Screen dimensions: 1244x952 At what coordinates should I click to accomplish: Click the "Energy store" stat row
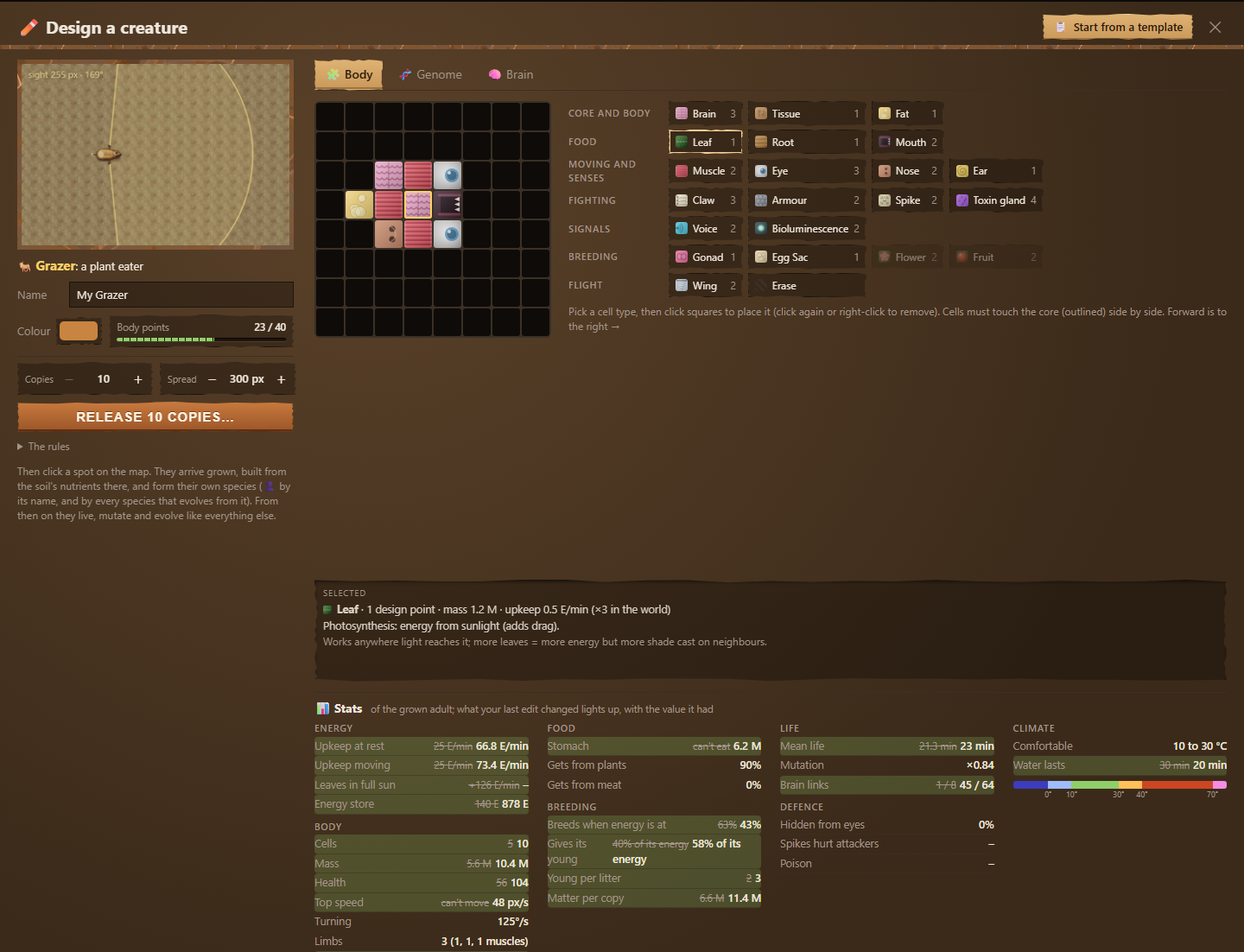(x=422, y=803)
